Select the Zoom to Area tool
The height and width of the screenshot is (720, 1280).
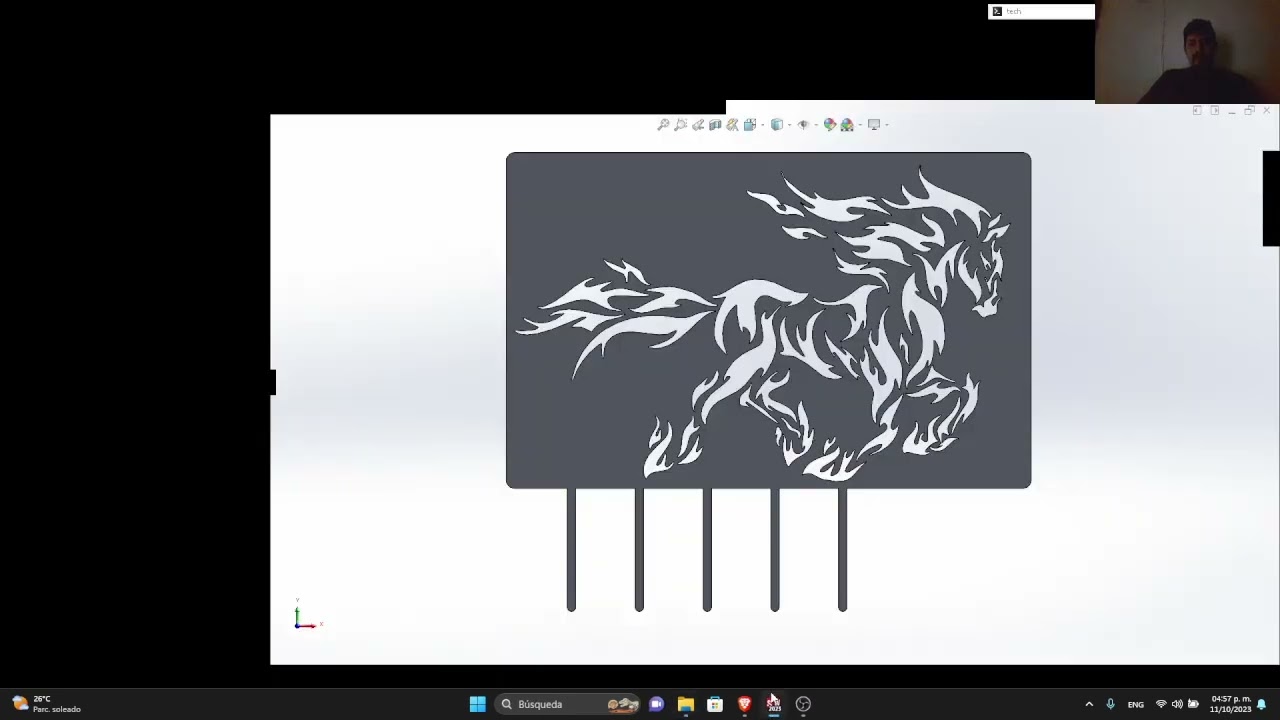click(x=680, y=125)
